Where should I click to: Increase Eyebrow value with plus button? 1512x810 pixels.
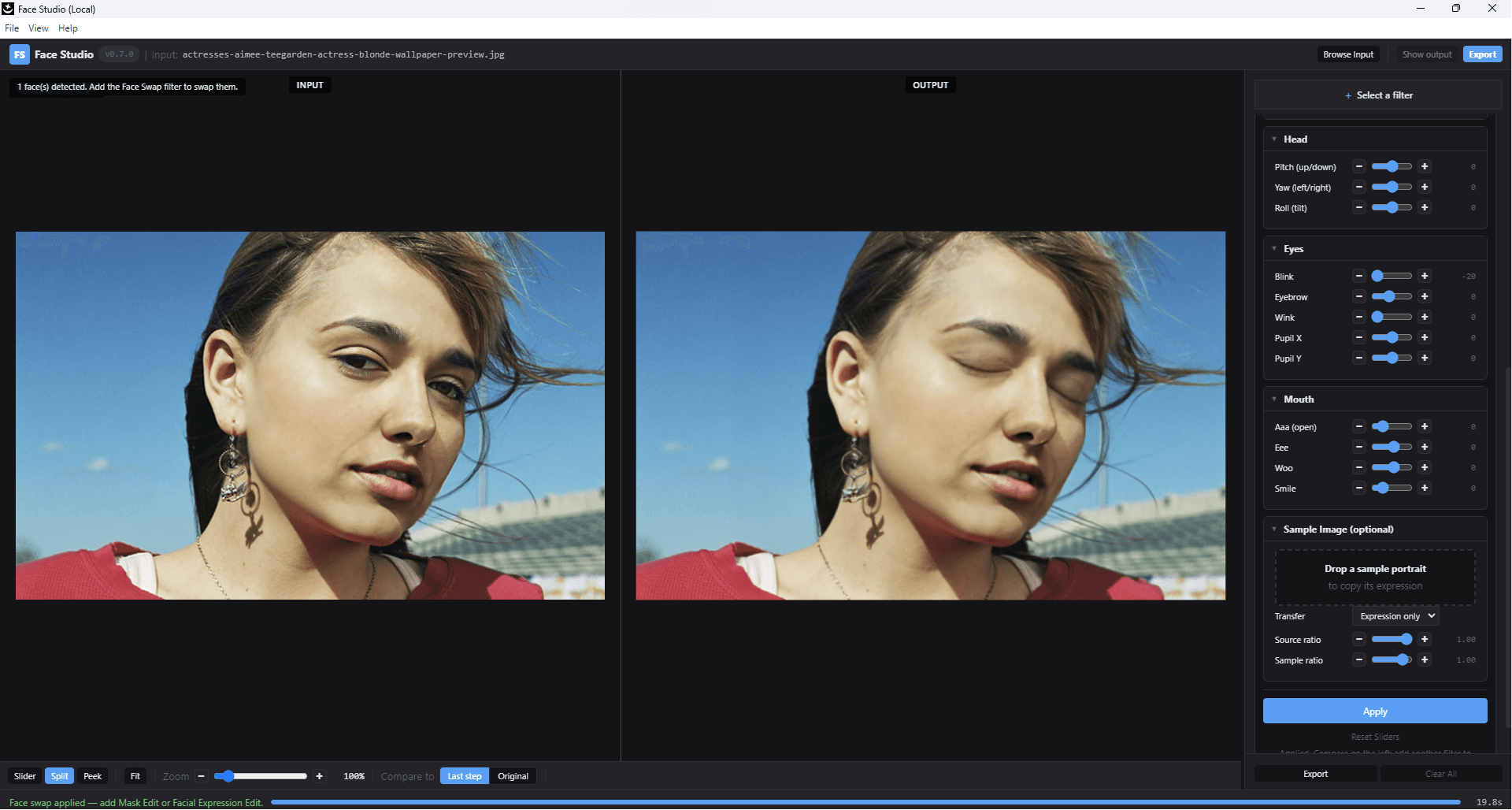[x=1425, y=296]
